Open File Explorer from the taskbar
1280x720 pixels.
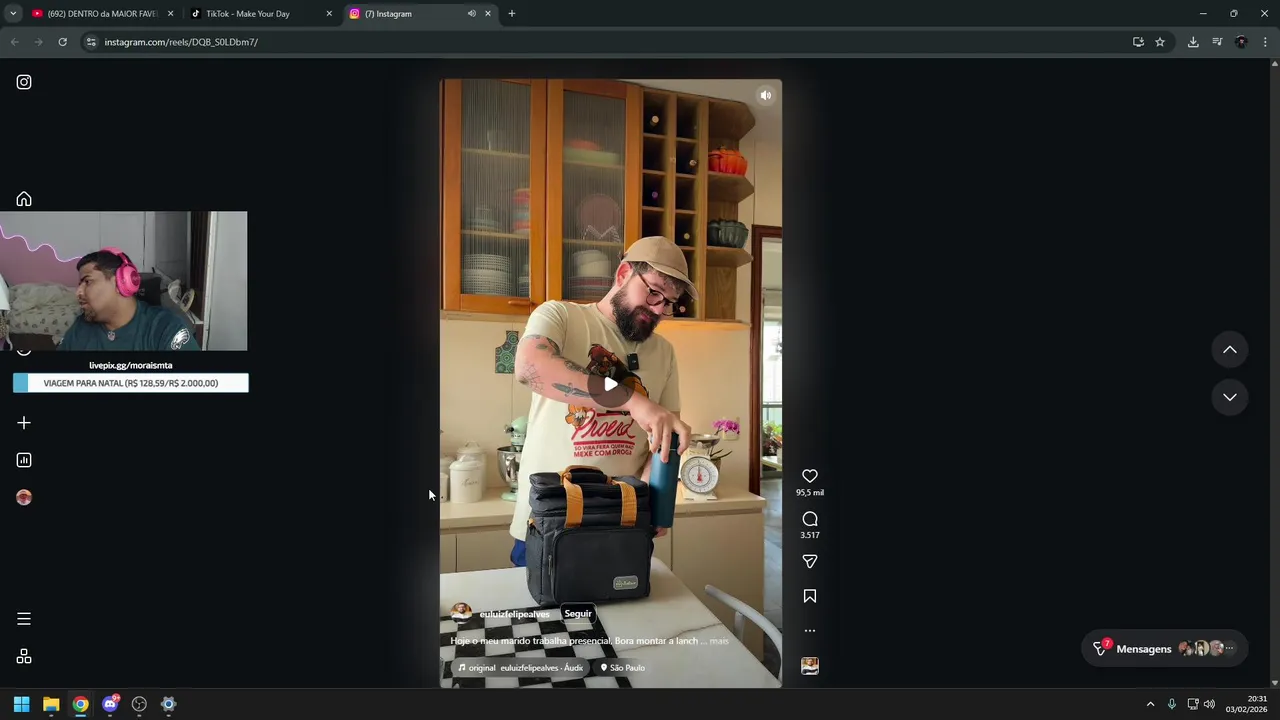(x=51, y=704)
